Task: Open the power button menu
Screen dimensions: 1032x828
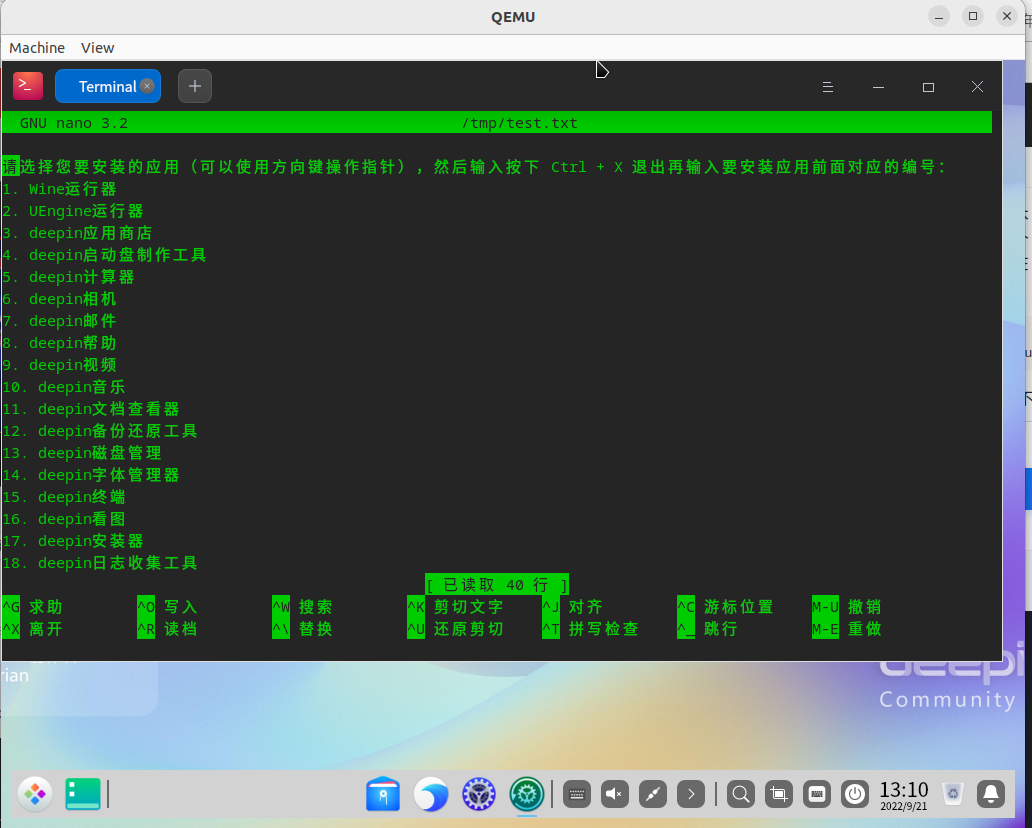Action: (x=855, y=794)
